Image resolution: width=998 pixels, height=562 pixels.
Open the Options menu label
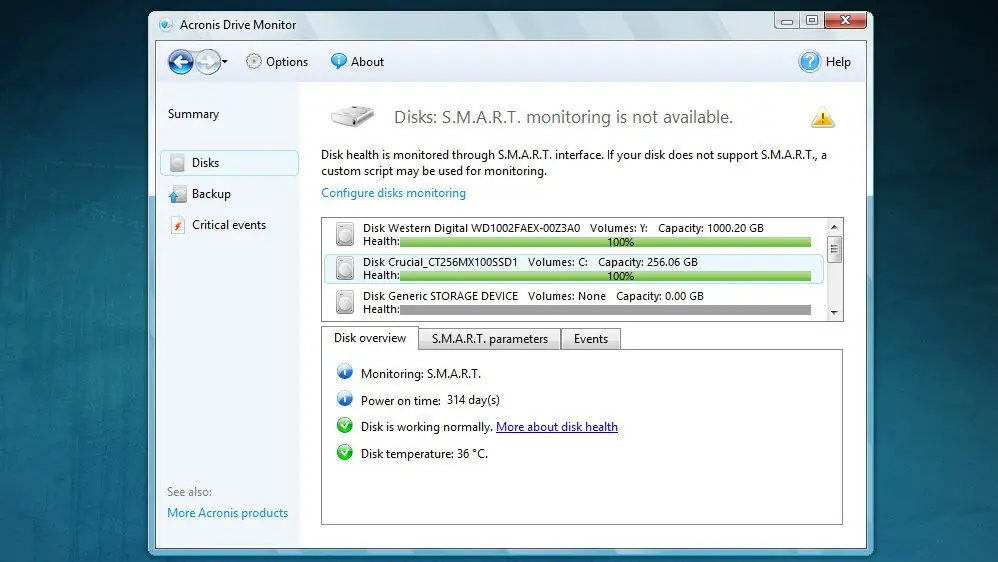click(287, 62)
